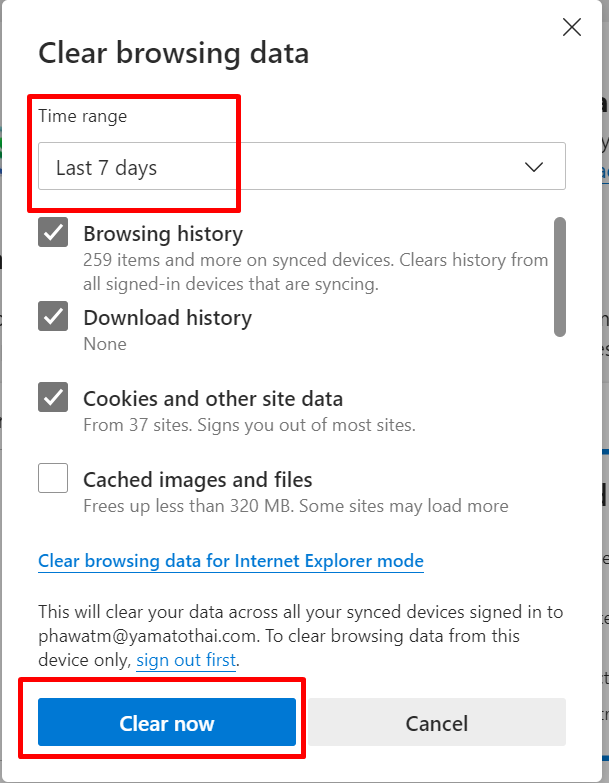Click the 'Browsing history' label text

tap(163, 234)
